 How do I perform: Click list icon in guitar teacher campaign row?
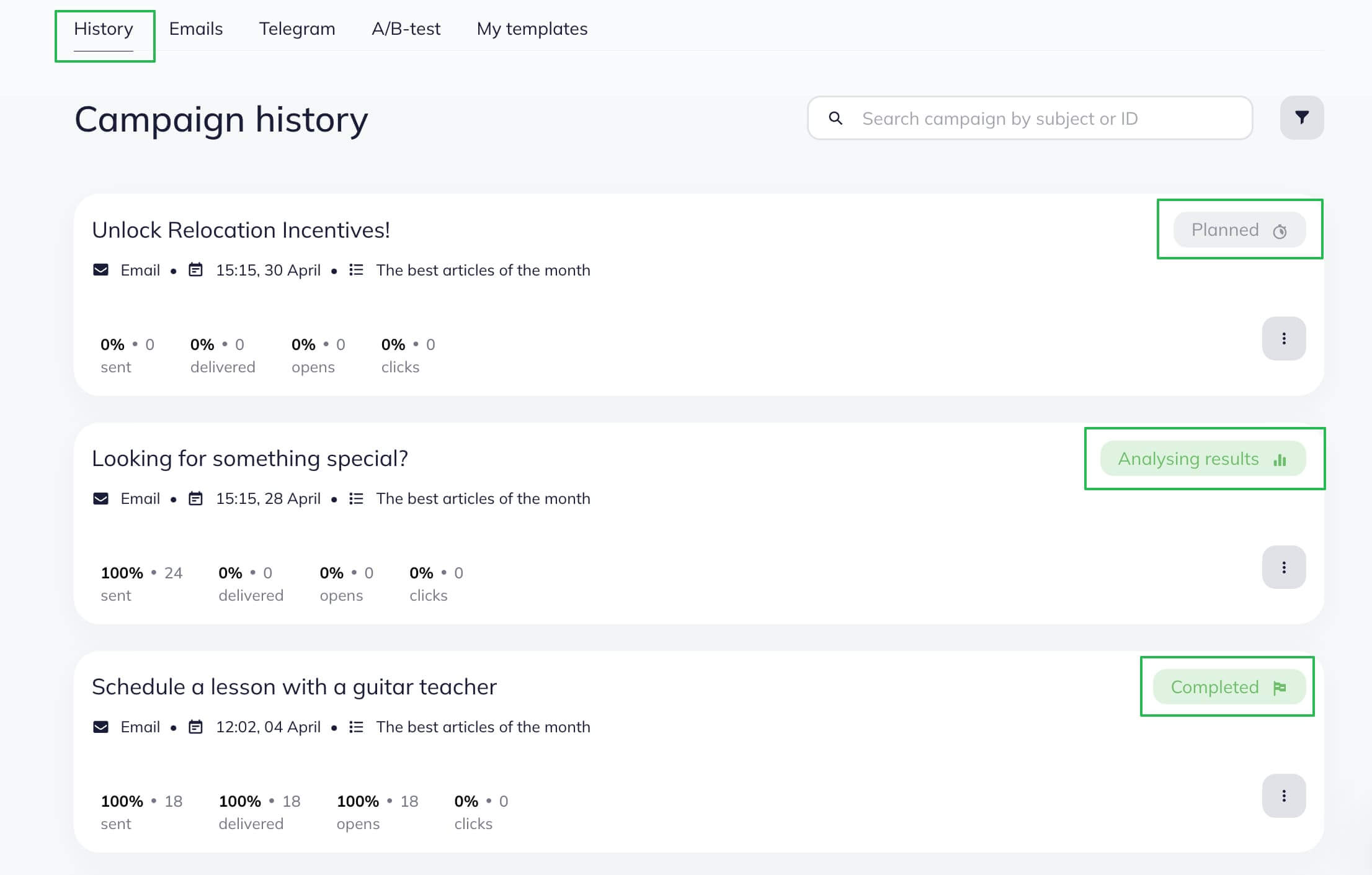(x=356, y=727)
